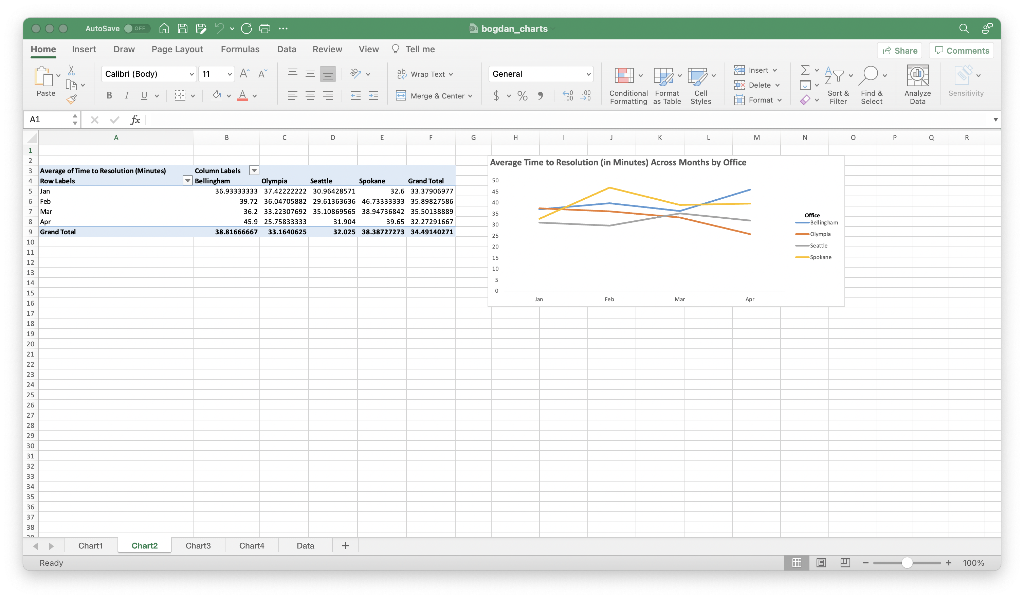Switch to Page Layout view in status bar
The height and width of the screenshot is (599, 1024).
point(821,562)
